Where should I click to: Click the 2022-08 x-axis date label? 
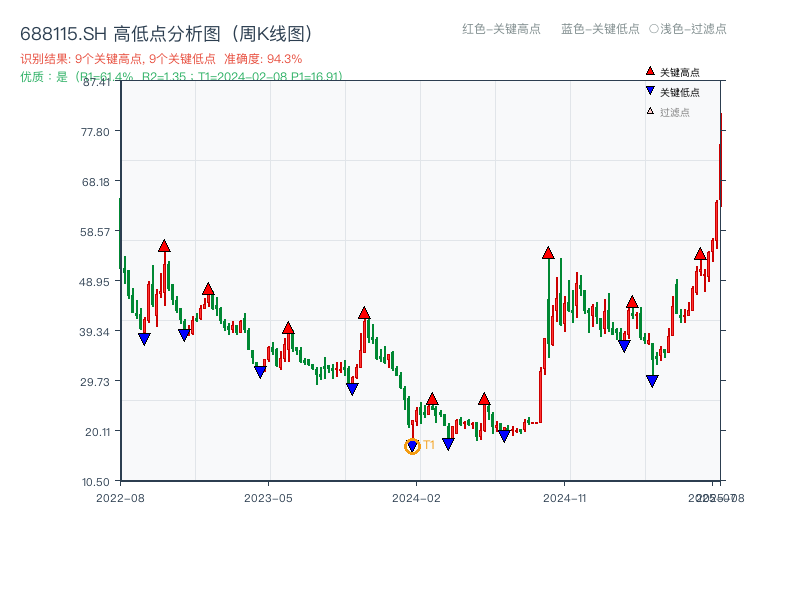point(120,498)
